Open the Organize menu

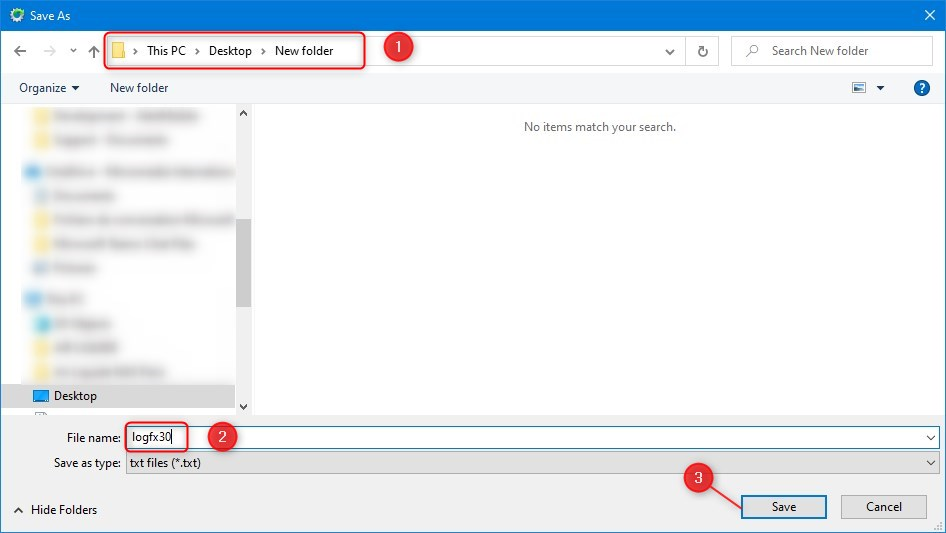[49, 88]
